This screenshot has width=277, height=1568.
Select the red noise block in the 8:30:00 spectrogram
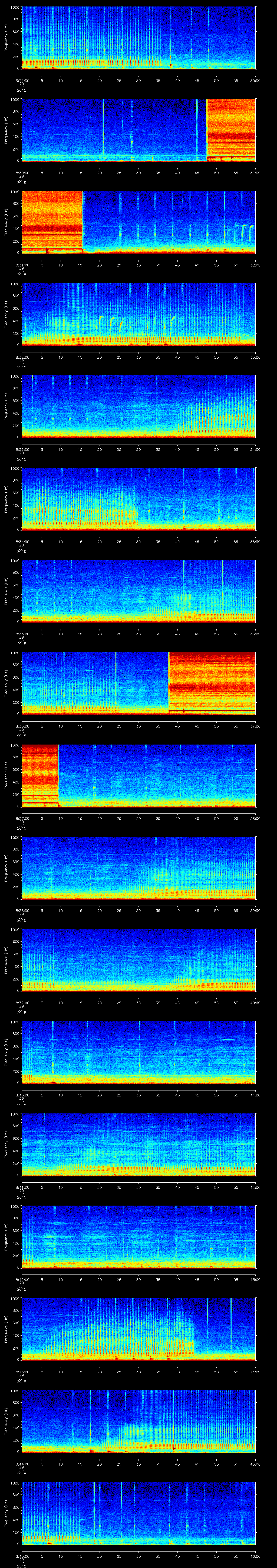[231, 130]
